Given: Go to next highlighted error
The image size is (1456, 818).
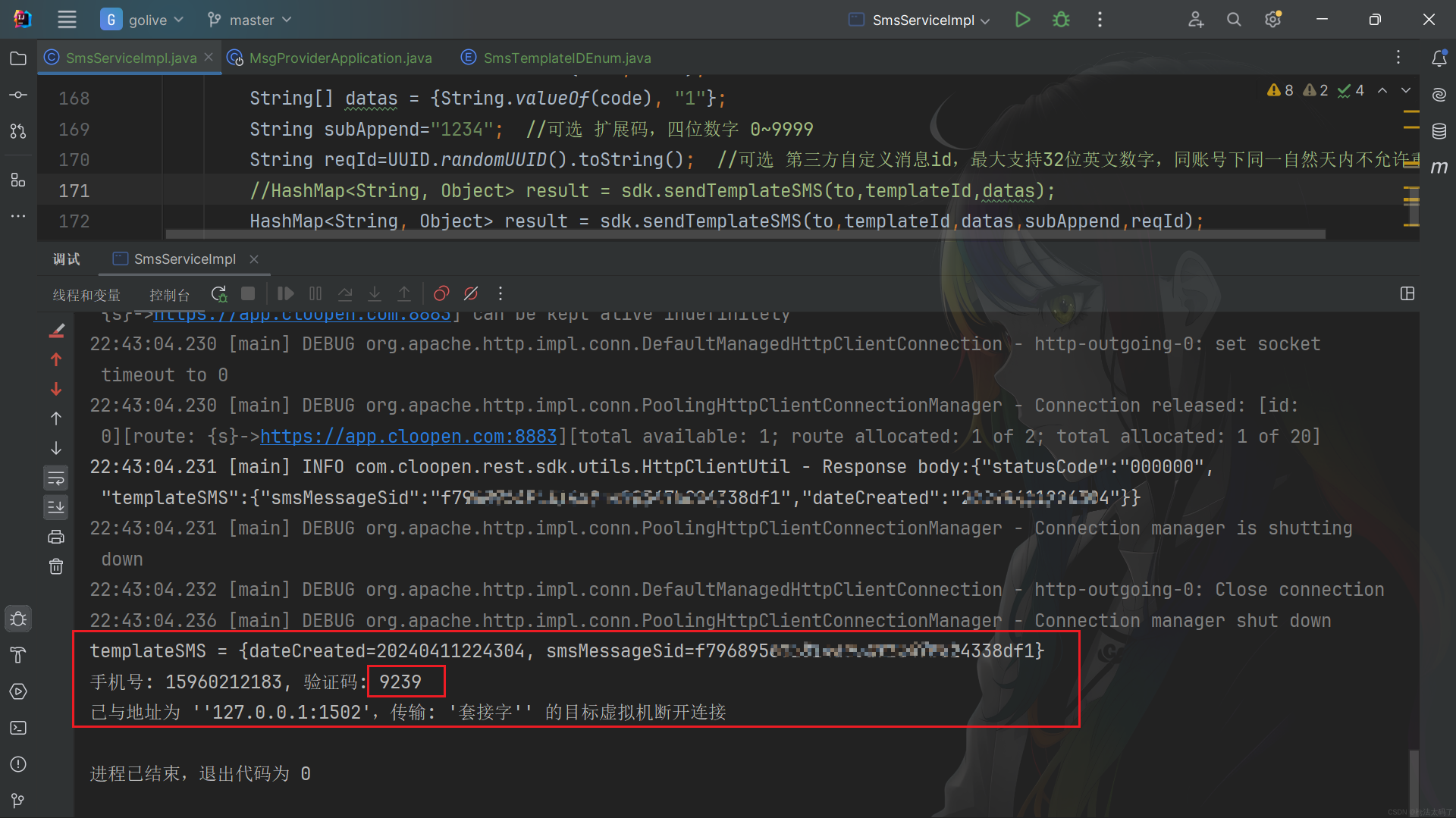Looking at the screenshot, I should pos(1406,90).
